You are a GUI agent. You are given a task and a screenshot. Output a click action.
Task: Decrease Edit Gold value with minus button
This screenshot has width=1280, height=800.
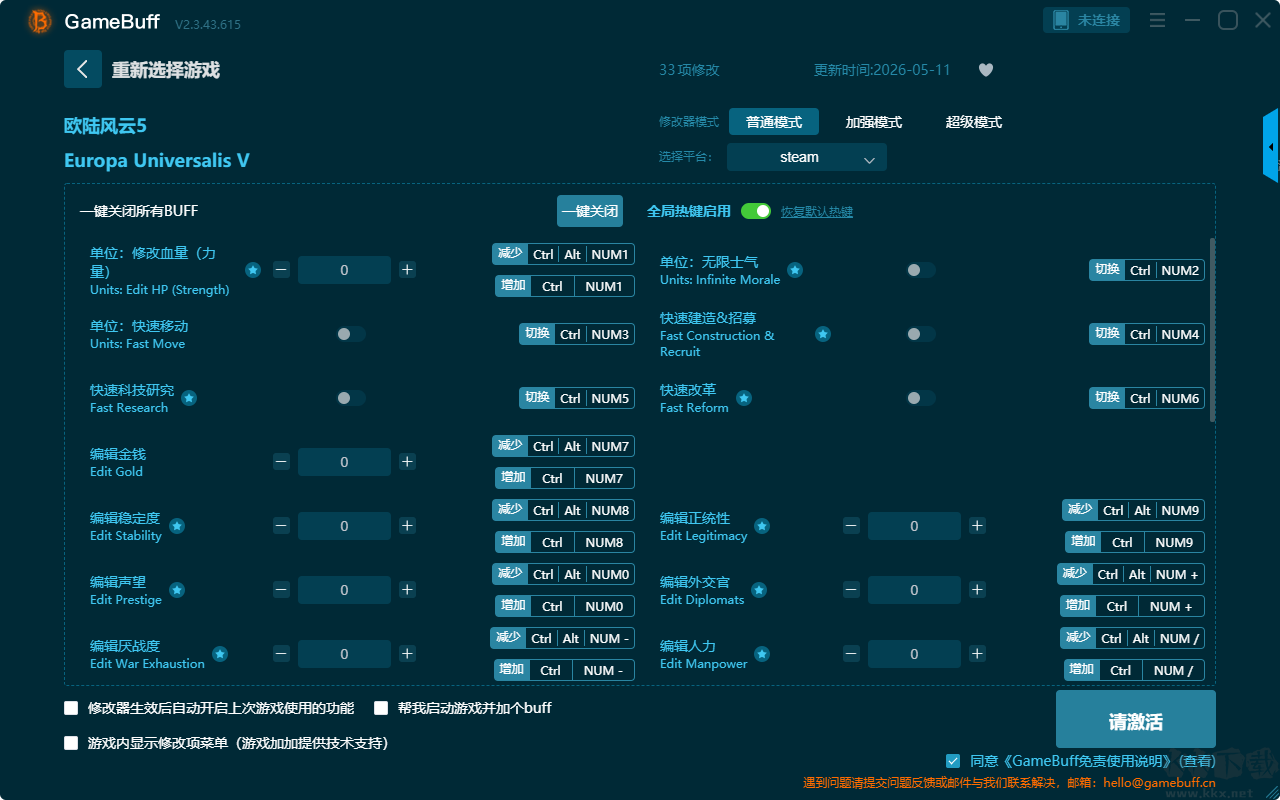click(282, 462)
